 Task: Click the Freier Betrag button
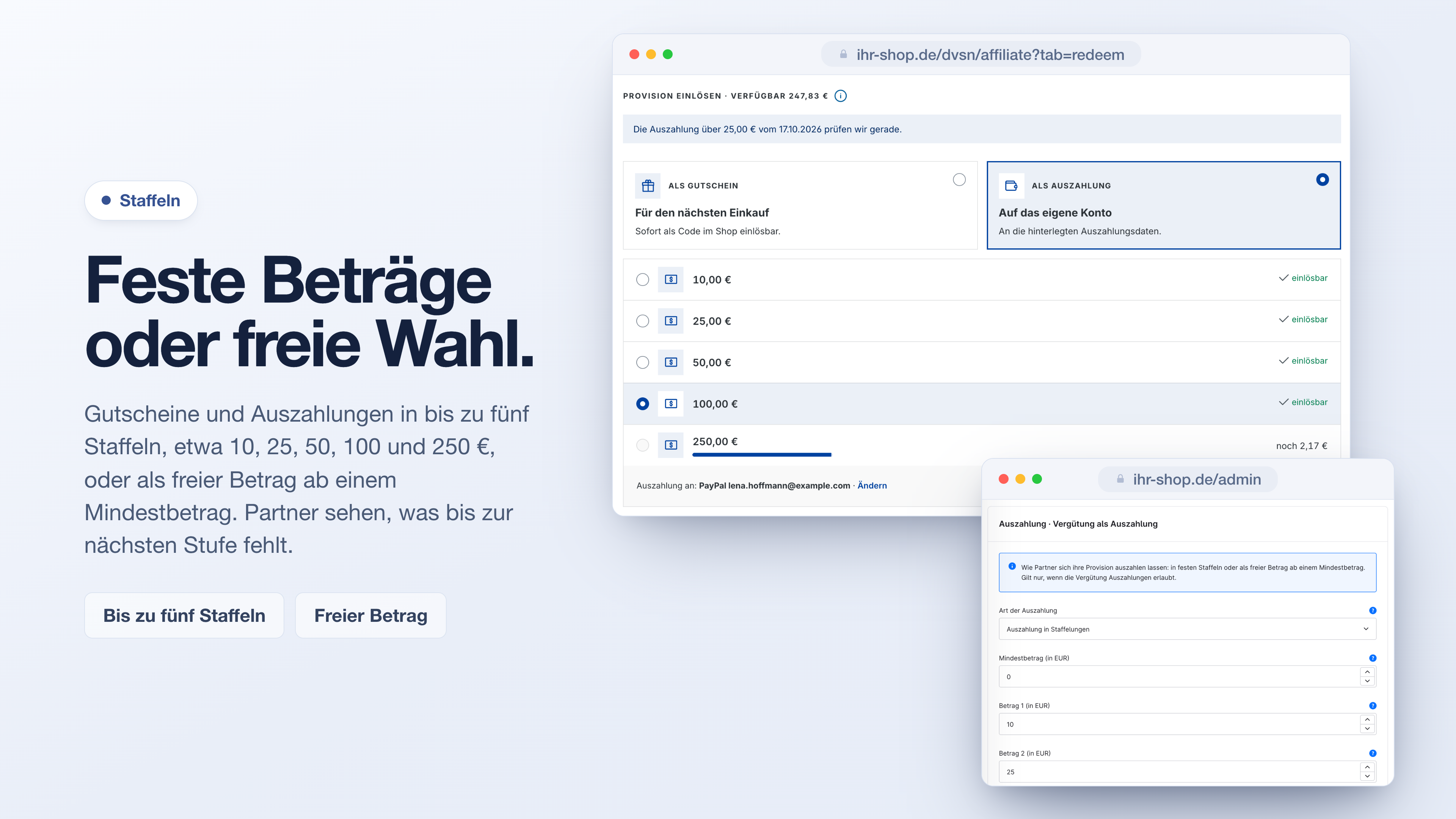(x=371, y=615)
